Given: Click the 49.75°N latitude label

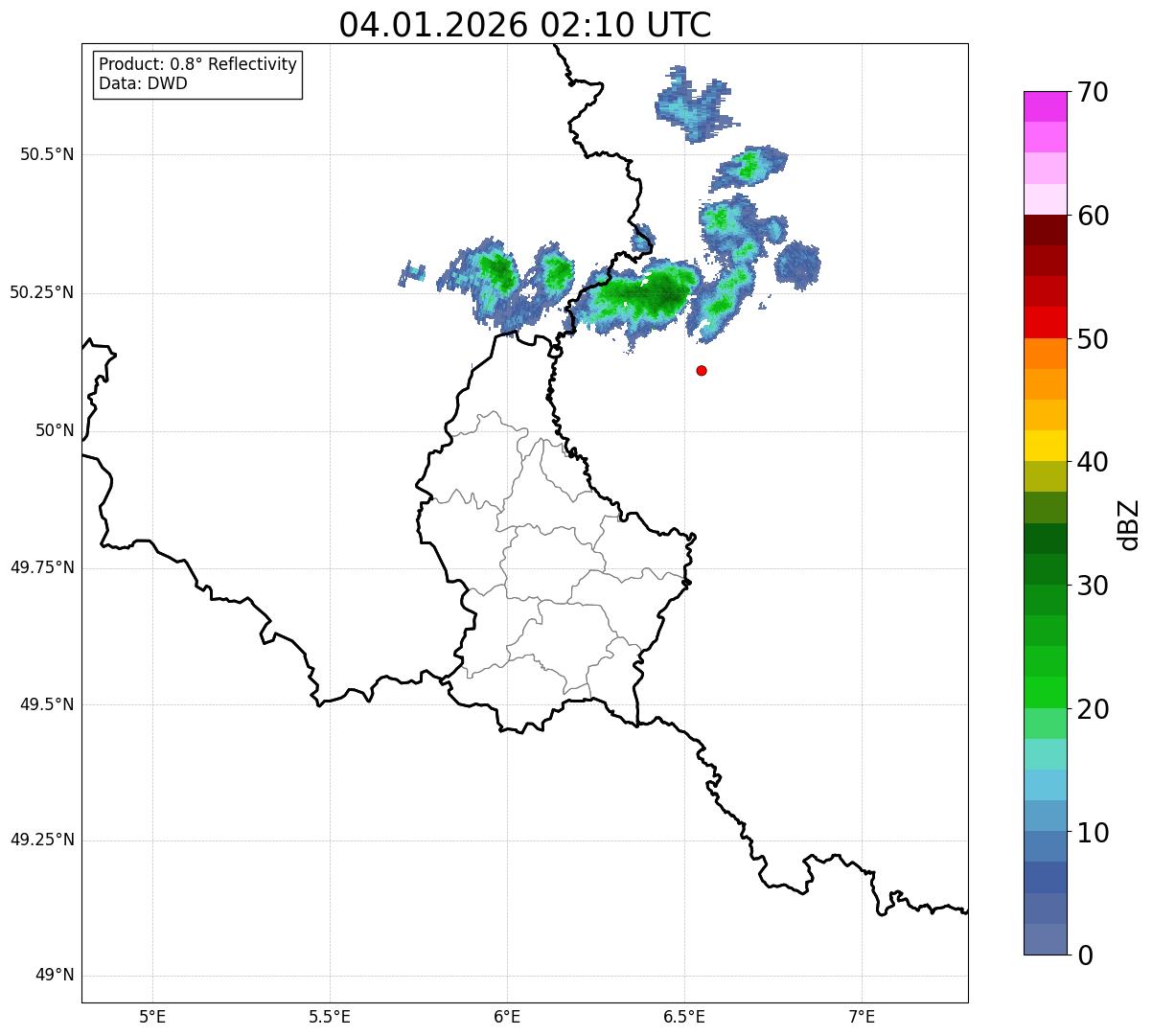Looking at the screenshot, I should click(x=41, y=567).
